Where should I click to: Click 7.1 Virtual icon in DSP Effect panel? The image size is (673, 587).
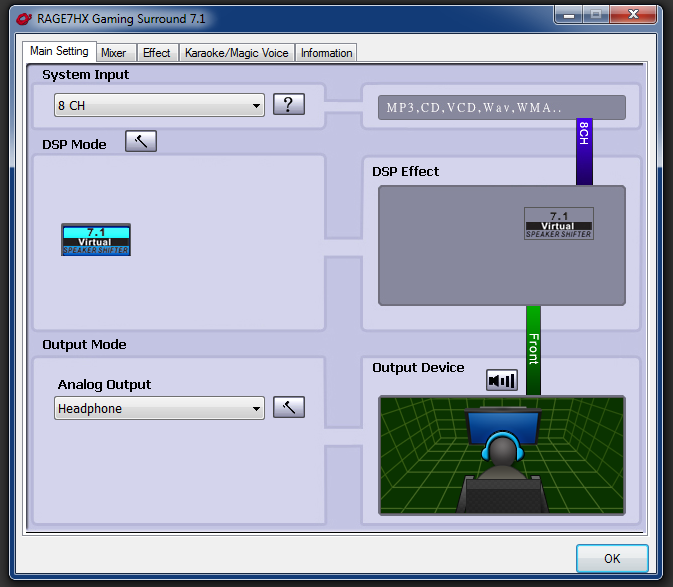point(559,223)
